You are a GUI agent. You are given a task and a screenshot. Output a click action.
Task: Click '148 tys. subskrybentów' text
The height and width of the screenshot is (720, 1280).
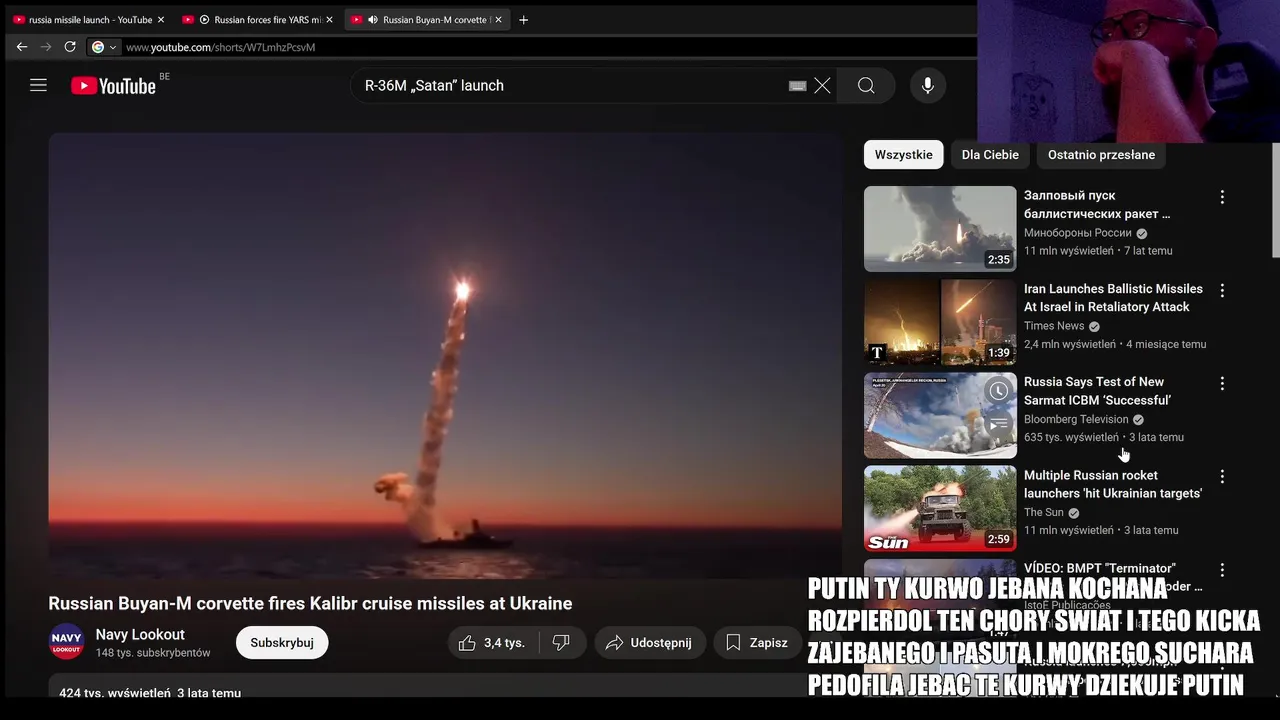pos(153,653)
